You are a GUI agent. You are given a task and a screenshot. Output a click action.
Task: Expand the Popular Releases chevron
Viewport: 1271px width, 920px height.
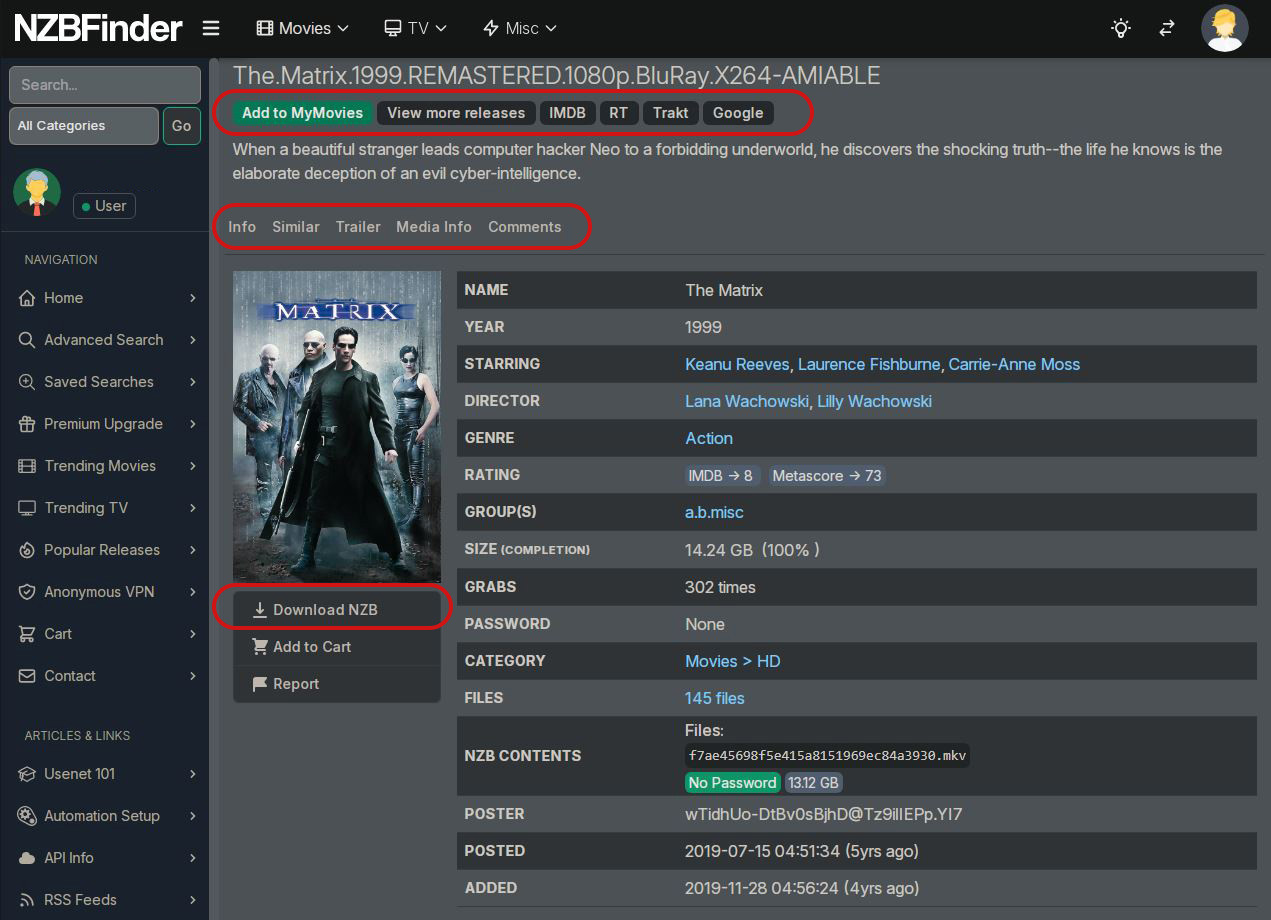coord(193,550)
